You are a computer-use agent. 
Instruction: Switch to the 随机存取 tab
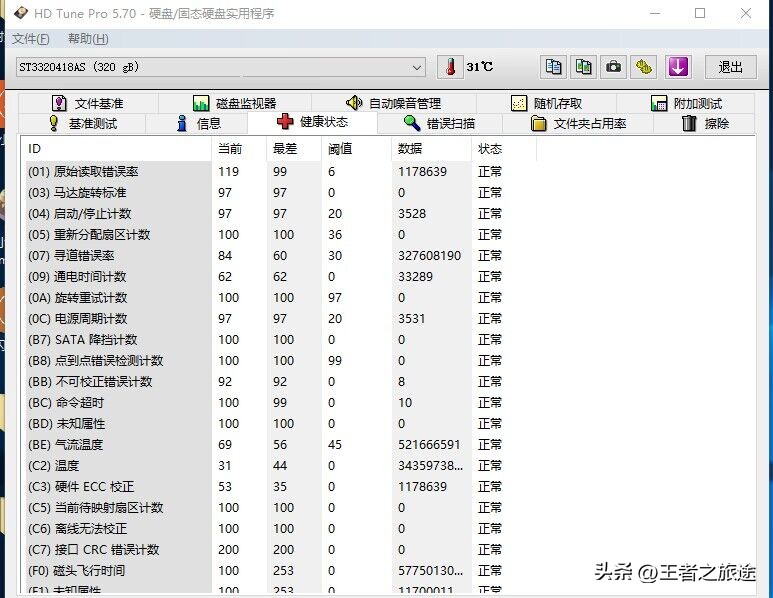546,104
